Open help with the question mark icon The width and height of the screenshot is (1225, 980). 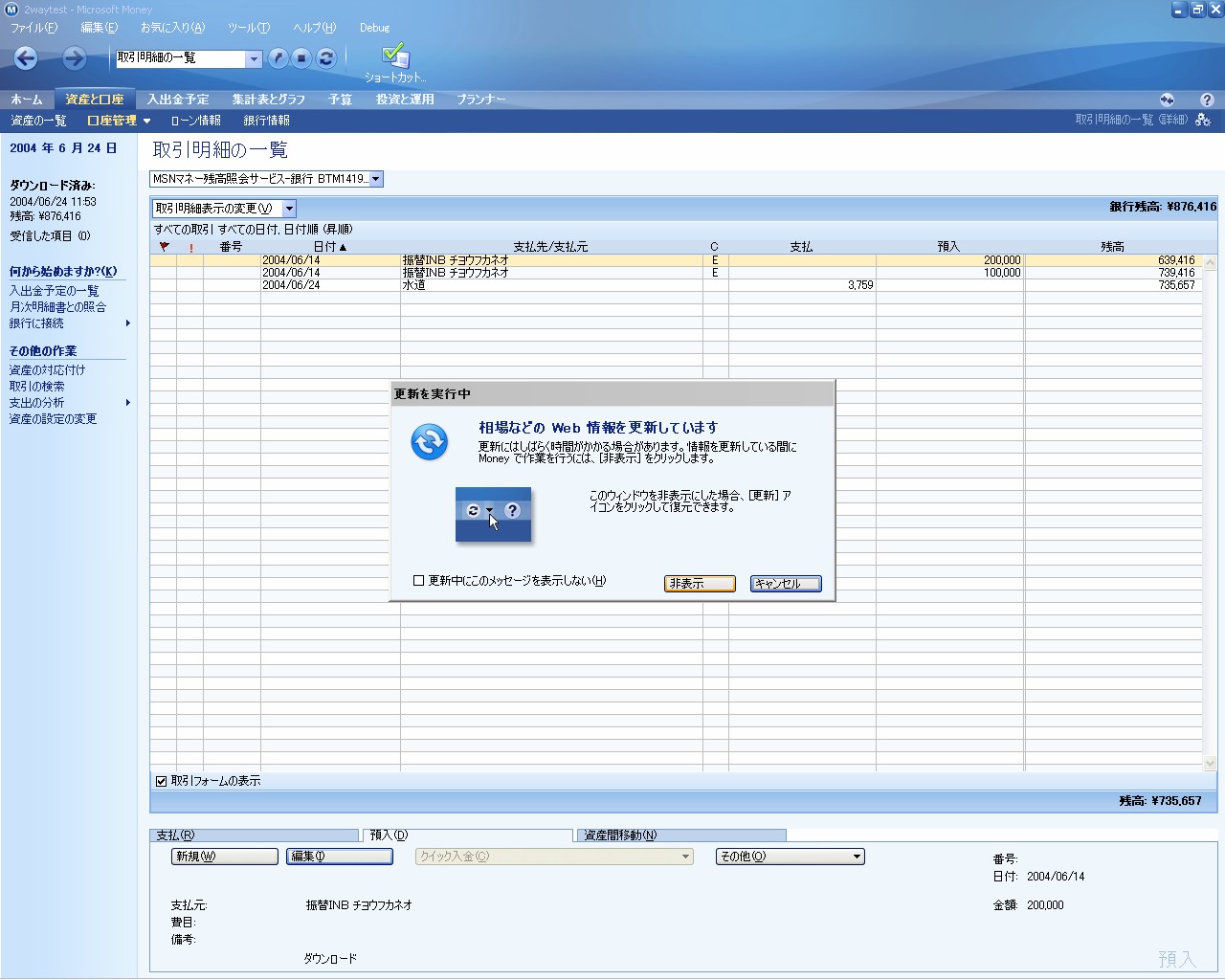coord(1207,100)
